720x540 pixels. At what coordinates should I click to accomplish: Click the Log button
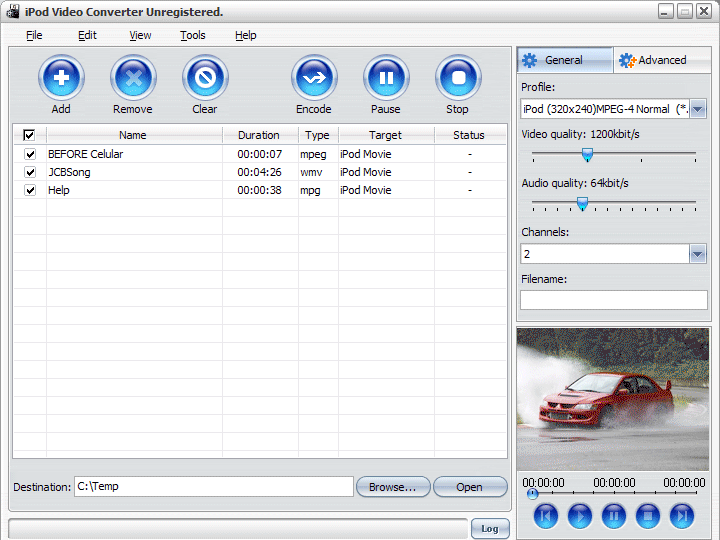(490, 529)
